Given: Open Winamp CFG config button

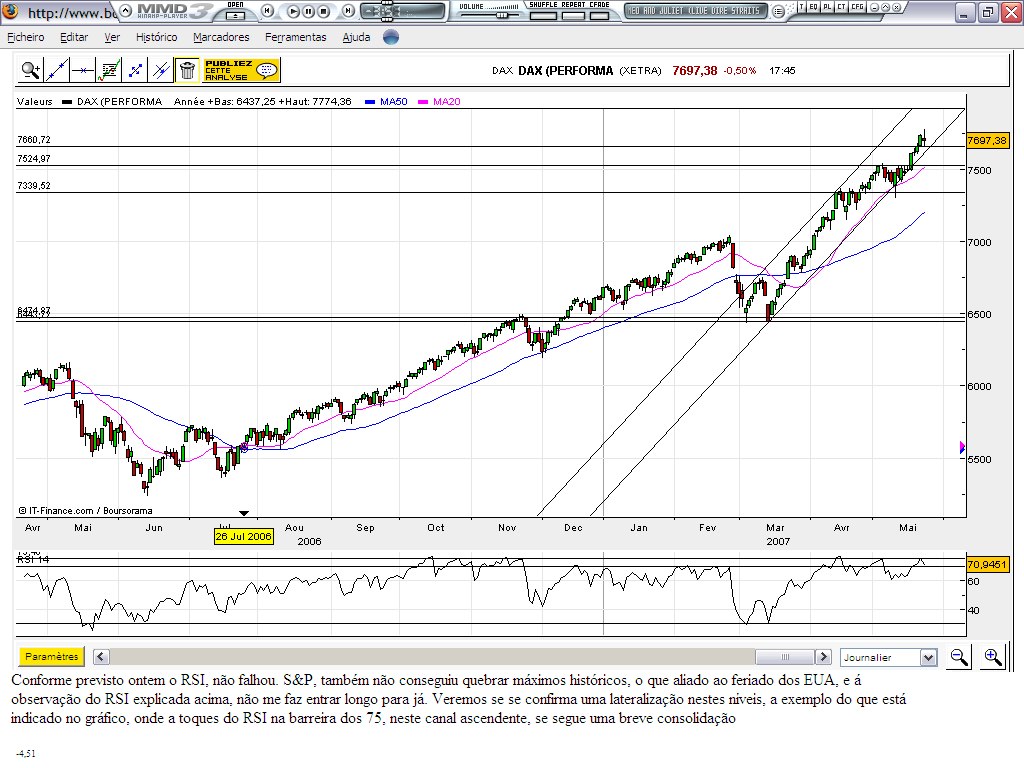Looking at the screenshot, I should [857, 7].
